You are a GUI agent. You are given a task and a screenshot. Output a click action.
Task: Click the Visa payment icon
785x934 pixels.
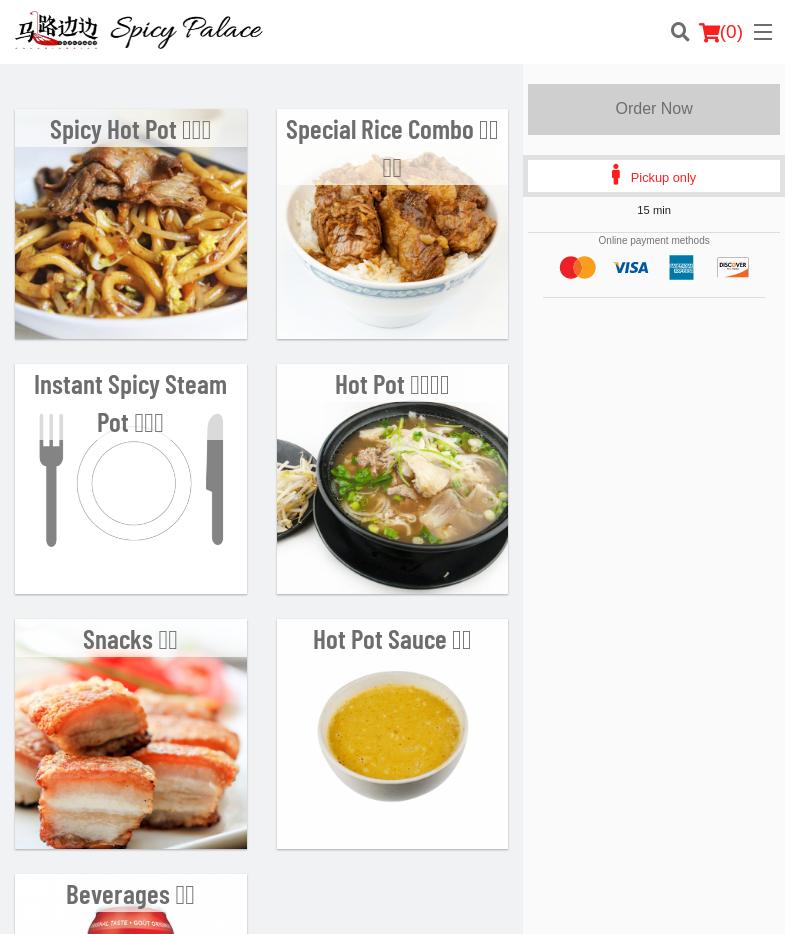pyautogui.click(x=631, y=267)
